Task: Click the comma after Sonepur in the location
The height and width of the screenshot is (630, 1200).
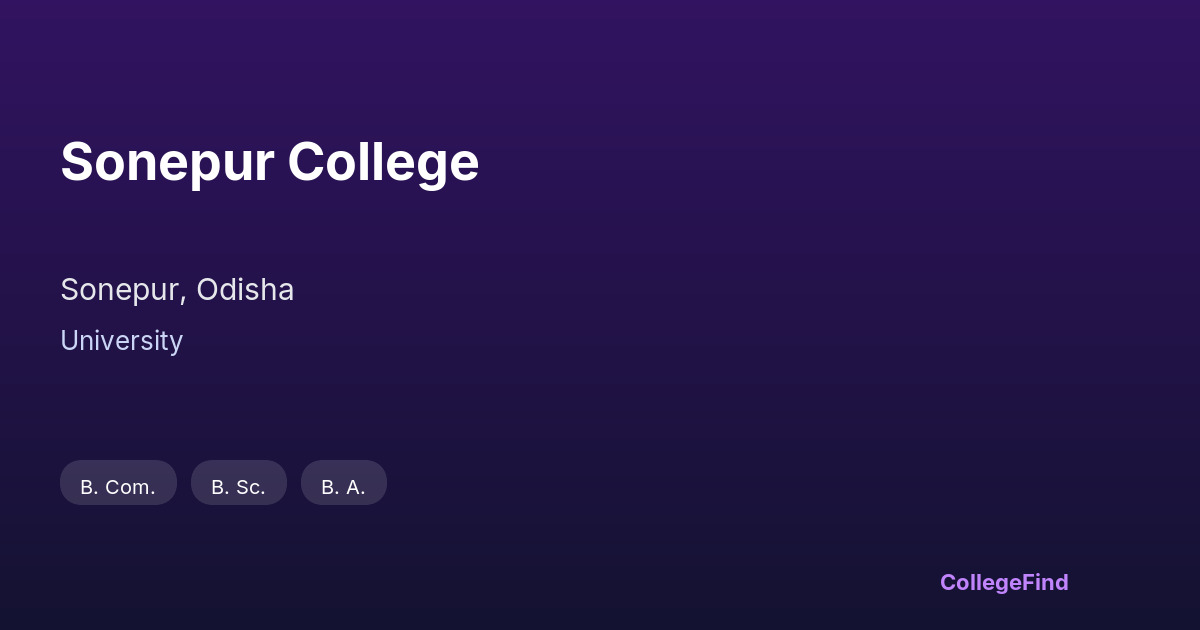Action: pos(183,299)
